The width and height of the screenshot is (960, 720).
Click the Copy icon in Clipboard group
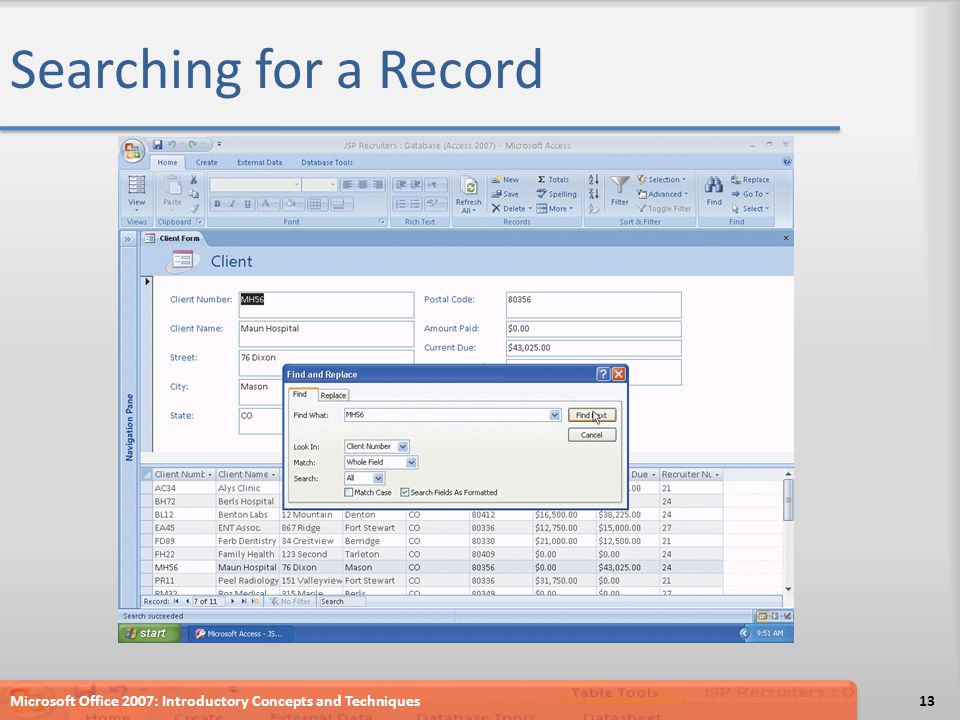(x=193, y=194)
